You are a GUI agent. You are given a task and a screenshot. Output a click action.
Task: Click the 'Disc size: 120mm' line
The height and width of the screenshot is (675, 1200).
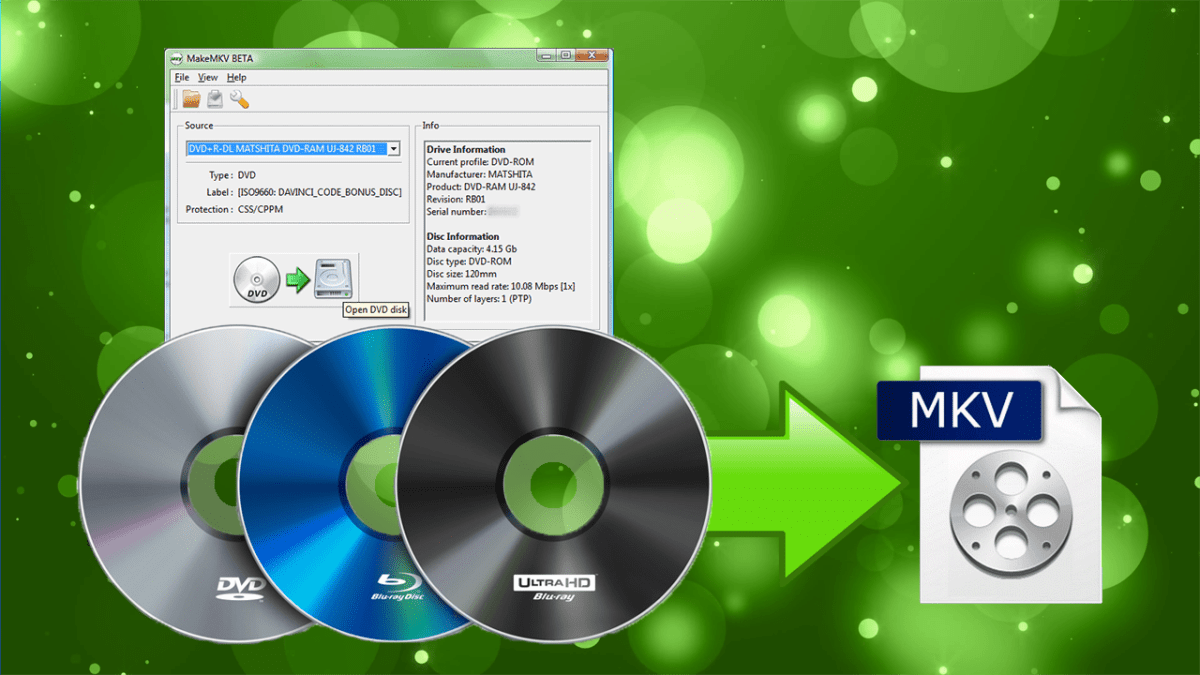coord(461,273)
